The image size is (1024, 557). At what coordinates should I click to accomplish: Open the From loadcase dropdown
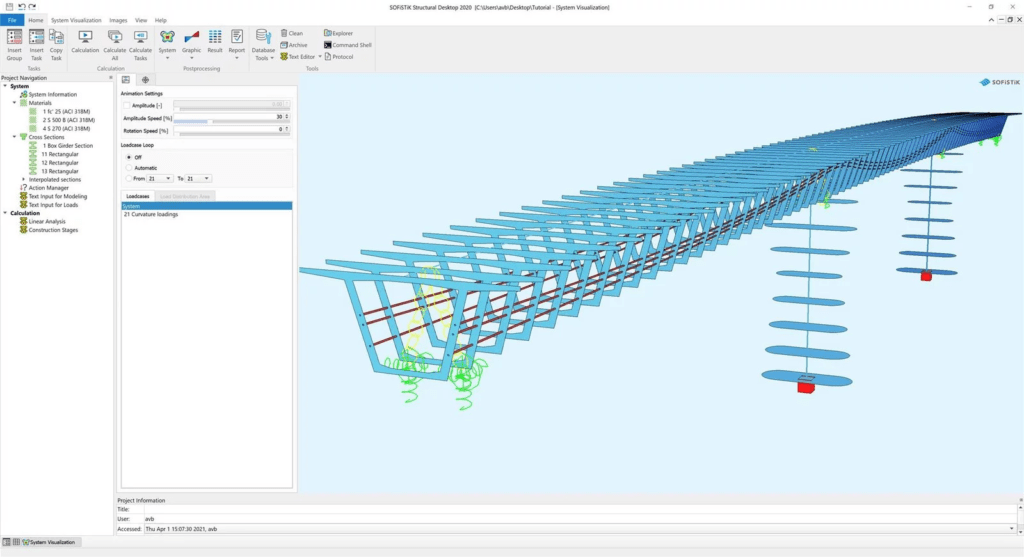pyautogui.click(x=159, y=178)
